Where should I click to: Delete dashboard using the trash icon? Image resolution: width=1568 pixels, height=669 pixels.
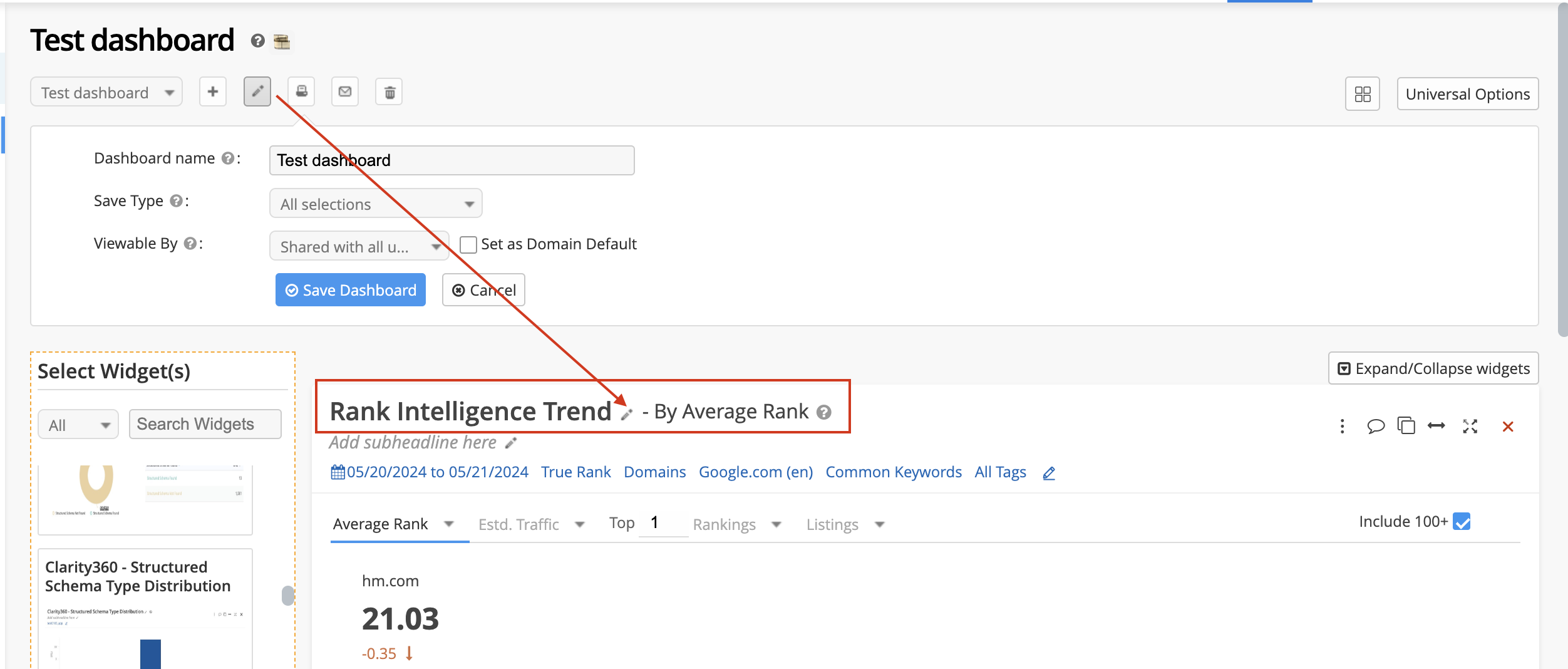[x=389, y=93]
